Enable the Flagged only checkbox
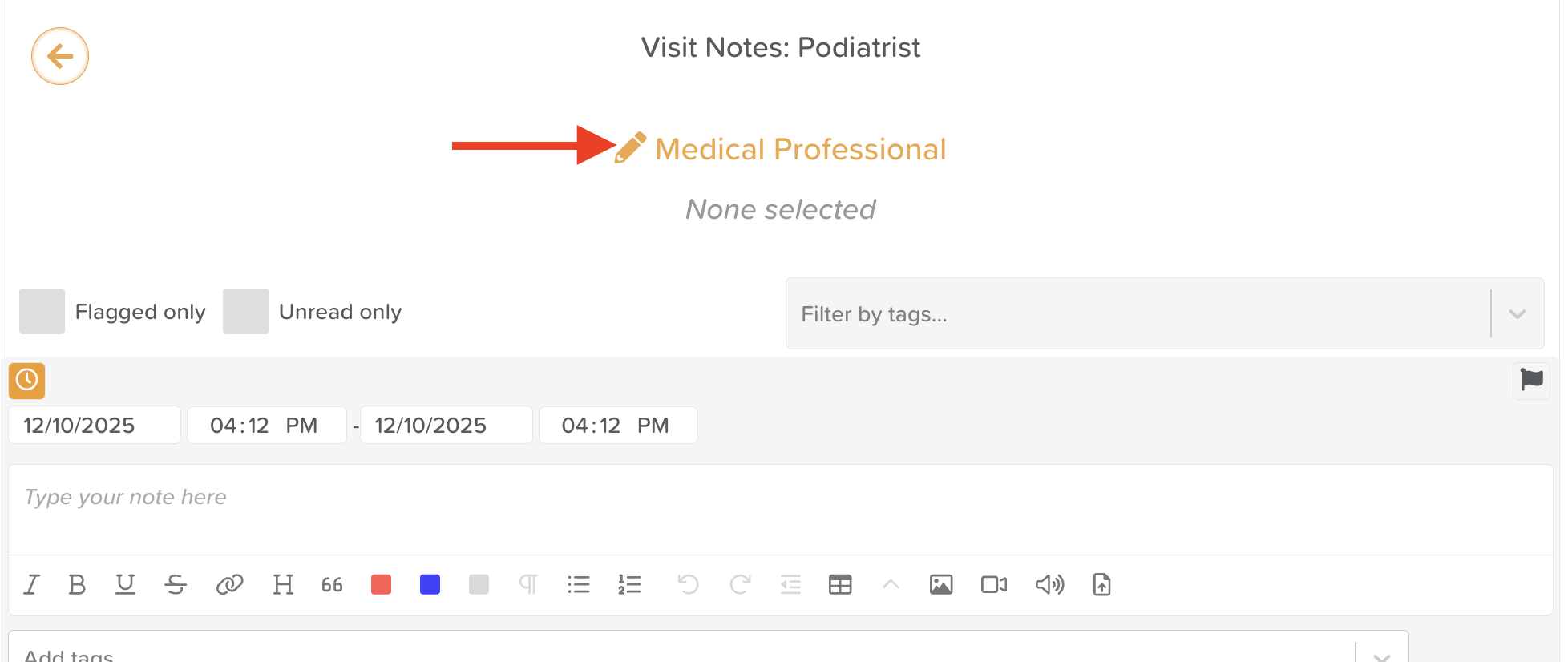 42,312
